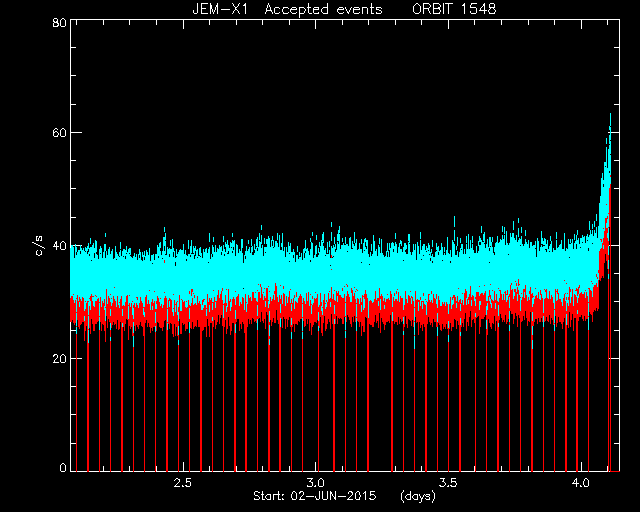Viewport: 640px width, 512px height.
Task: Click the 40 y-axis tick label
Action: click(59, 246)
